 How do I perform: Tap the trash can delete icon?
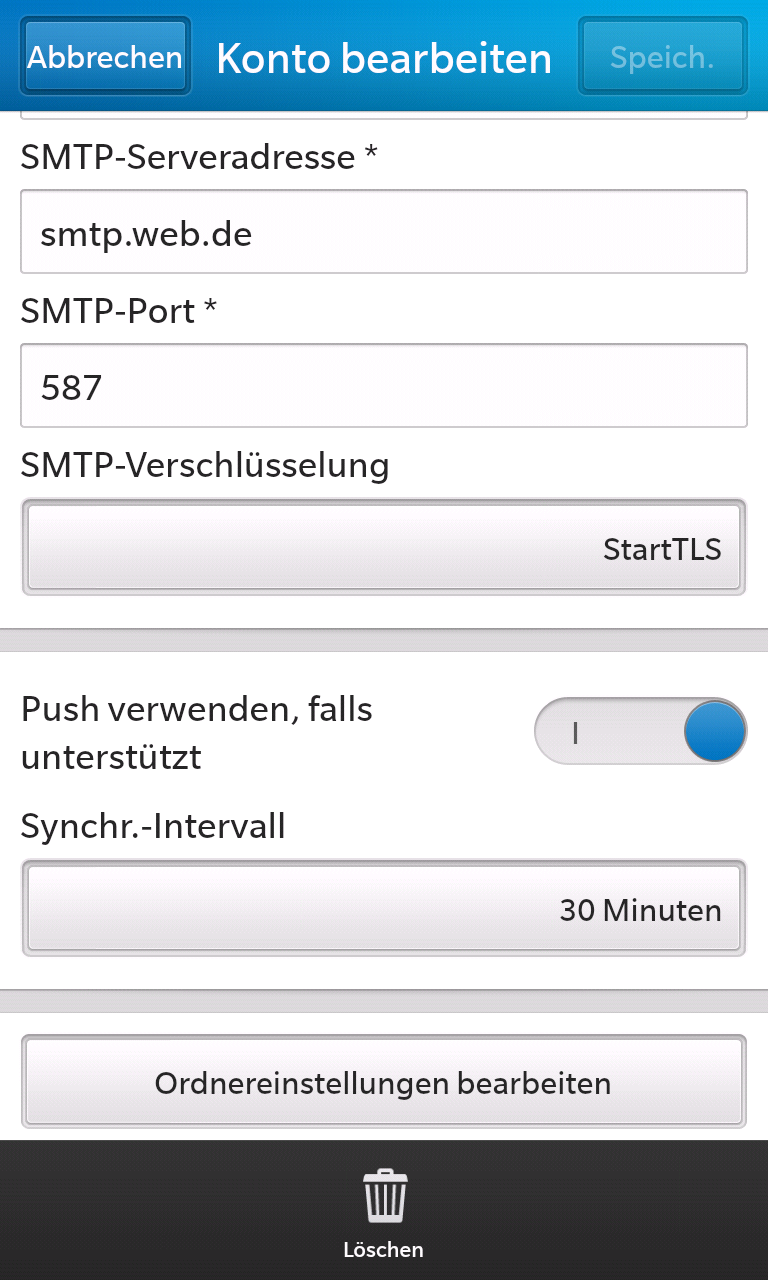(385, 1197)
